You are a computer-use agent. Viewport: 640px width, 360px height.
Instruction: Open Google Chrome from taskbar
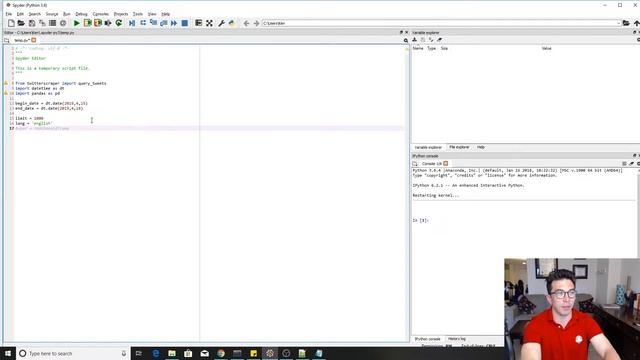click(221, 353)
